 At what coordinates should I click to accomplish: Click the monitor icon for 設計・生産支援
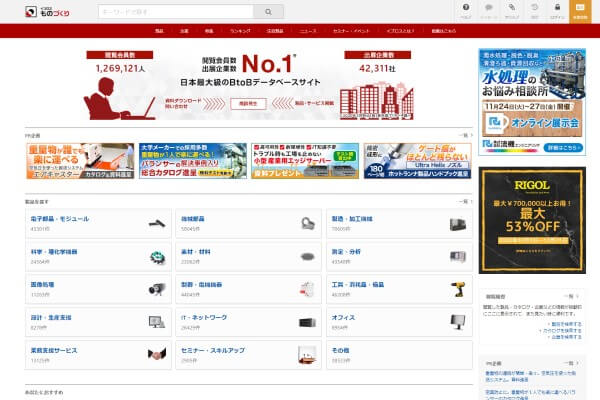tap(157, 322)
